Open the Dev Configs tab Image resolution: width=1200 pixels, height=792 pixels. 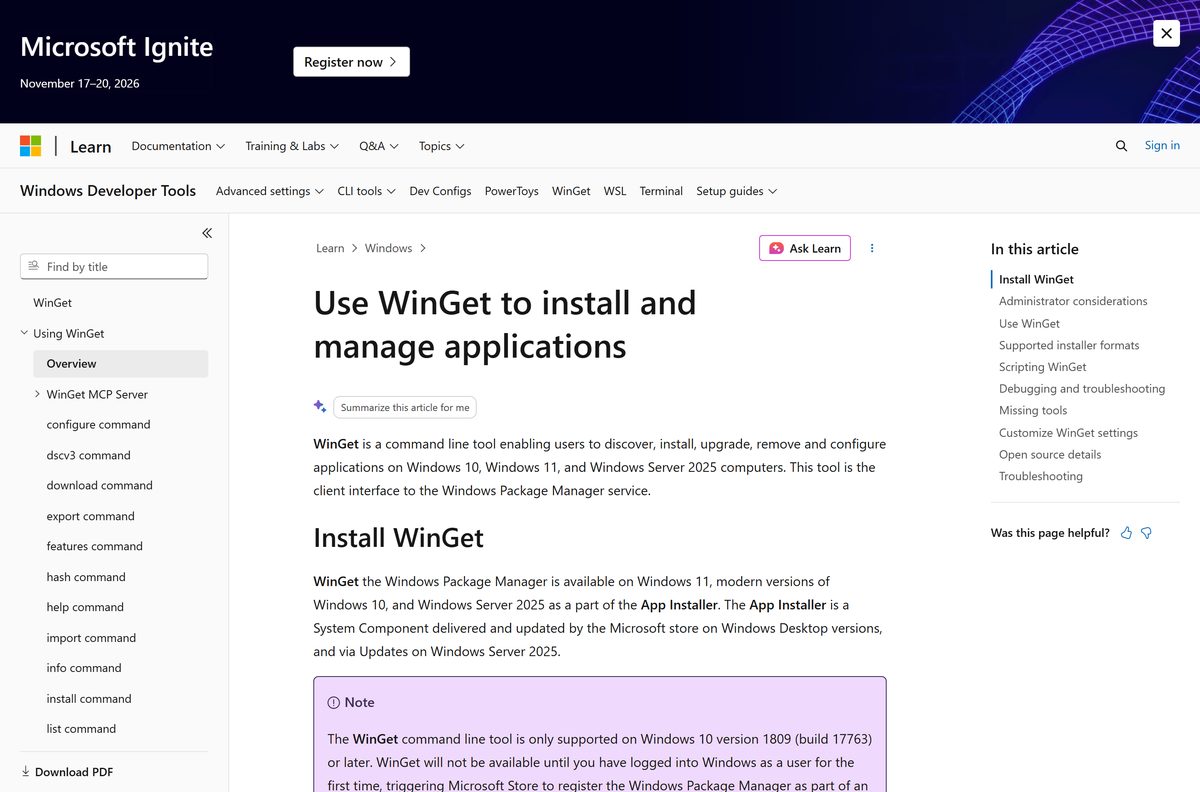point(440,191)
